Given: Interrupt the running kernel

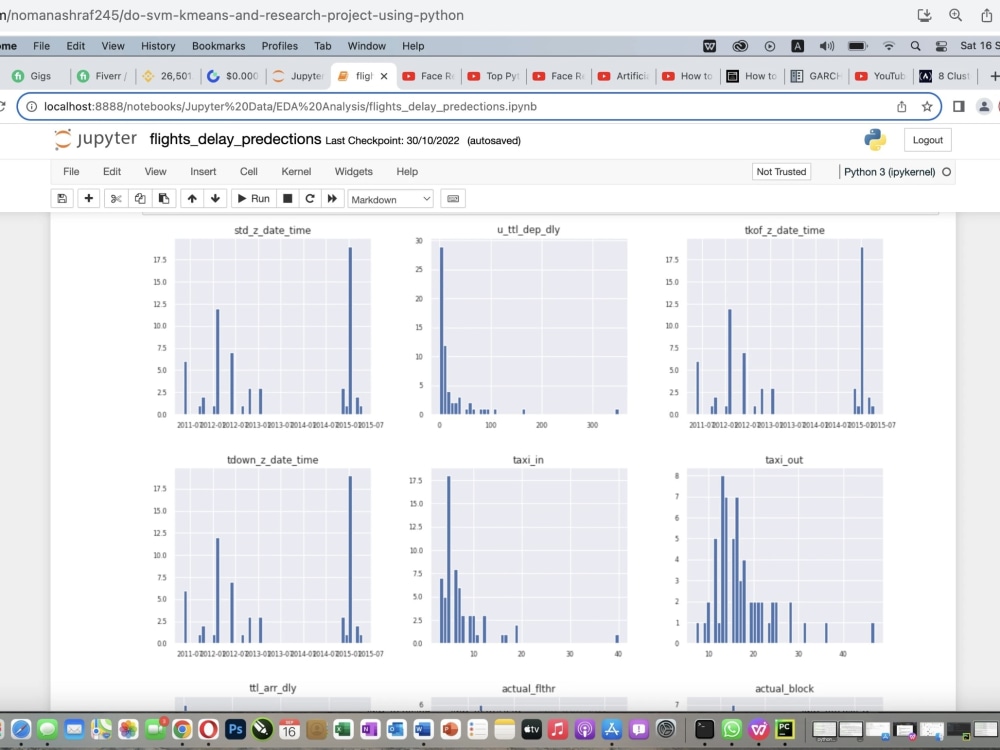Looking at the screenshot, I should click(287, 198).
